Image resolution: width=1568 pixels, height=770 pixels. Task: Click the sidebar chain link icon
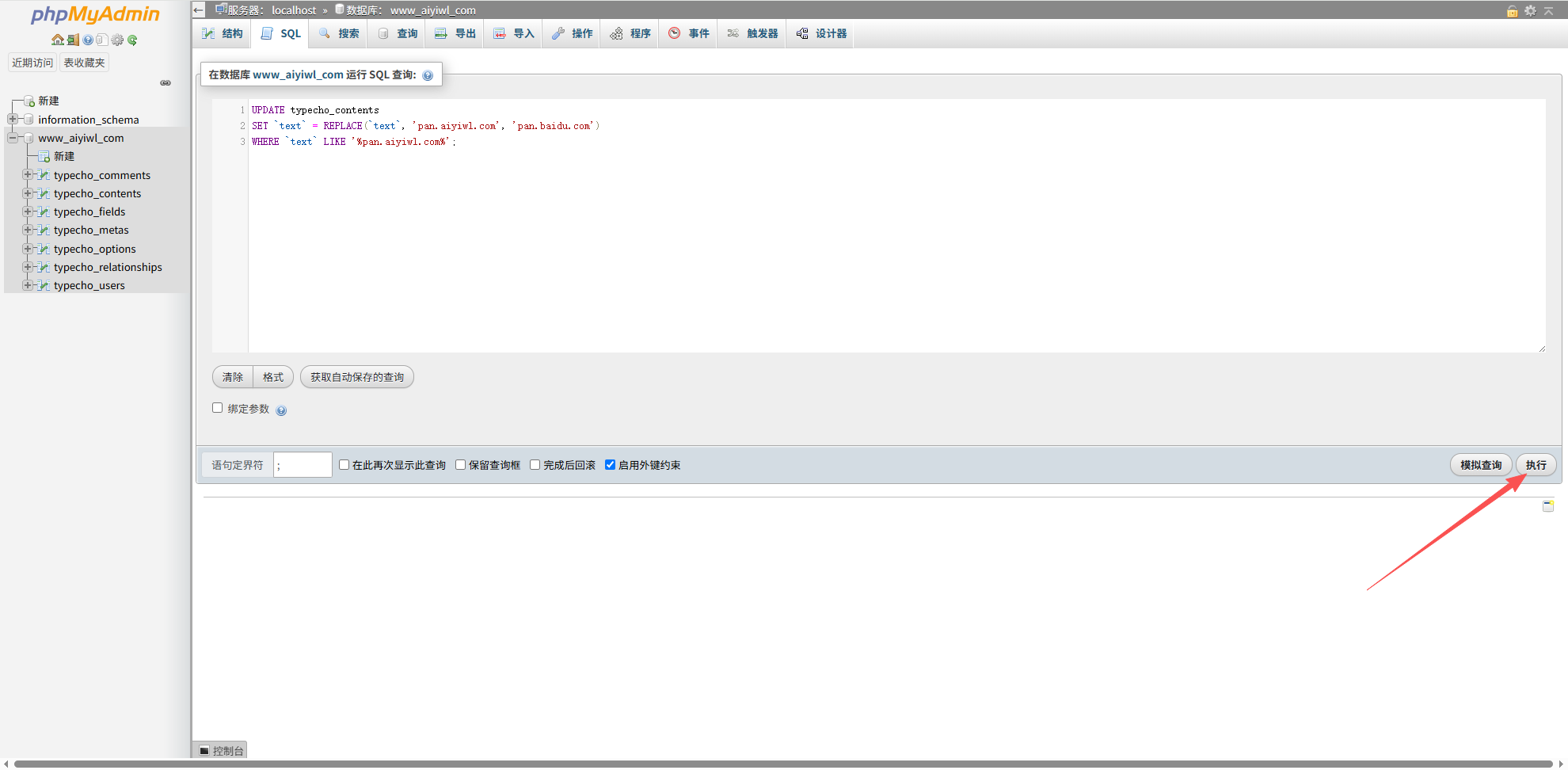(166, 83)
